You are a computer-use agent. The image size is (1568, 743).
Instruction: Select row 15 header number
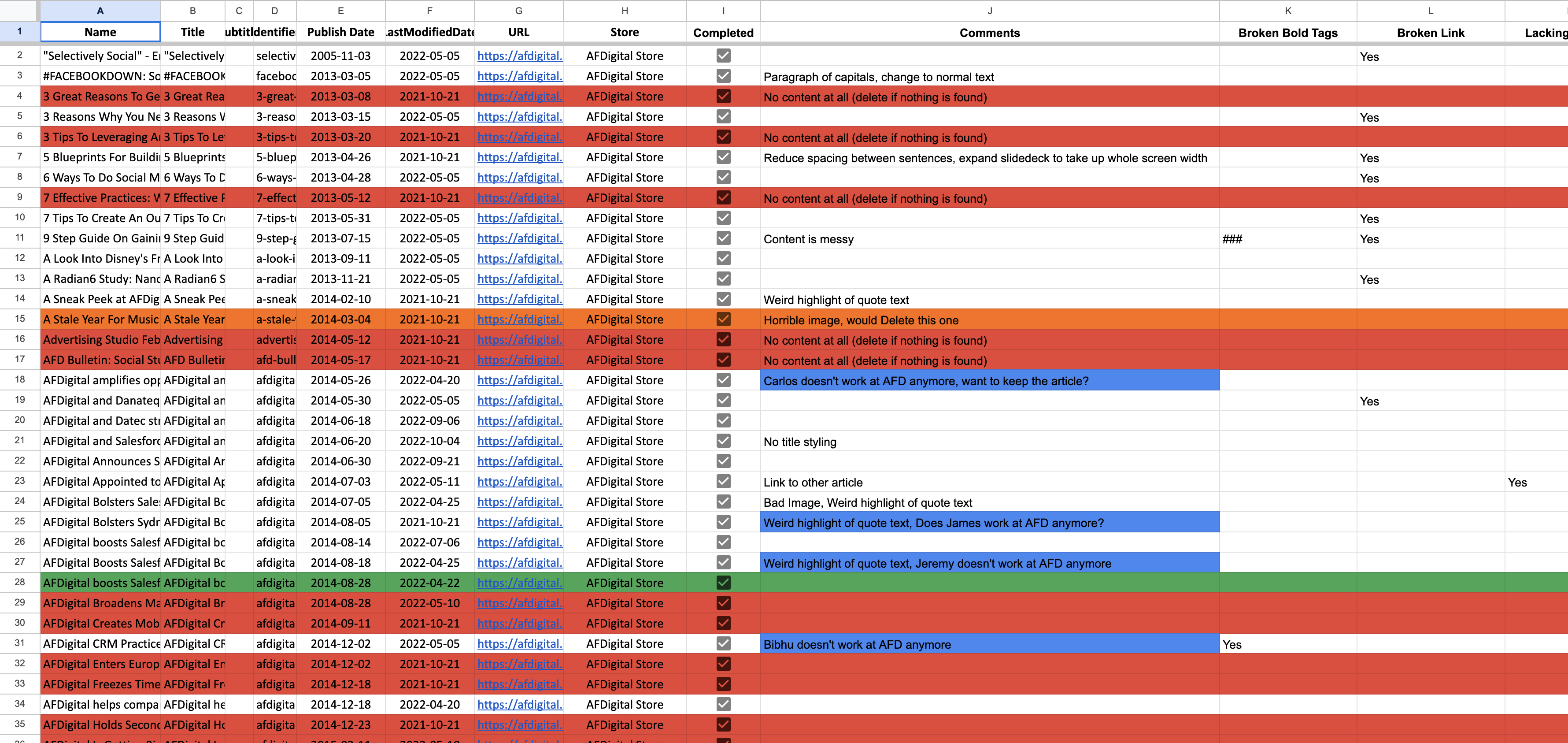(19, 319)
